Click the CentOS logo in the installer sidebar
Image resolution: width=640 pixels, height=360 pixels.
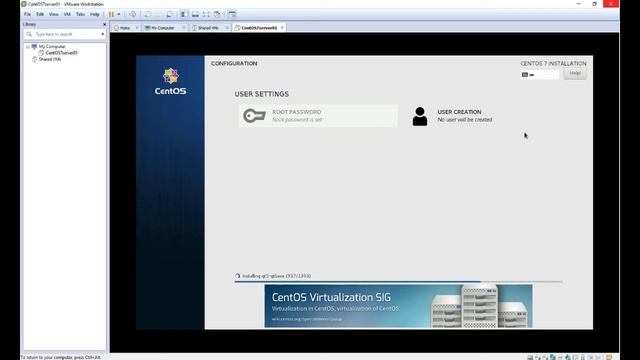(170, 82)
